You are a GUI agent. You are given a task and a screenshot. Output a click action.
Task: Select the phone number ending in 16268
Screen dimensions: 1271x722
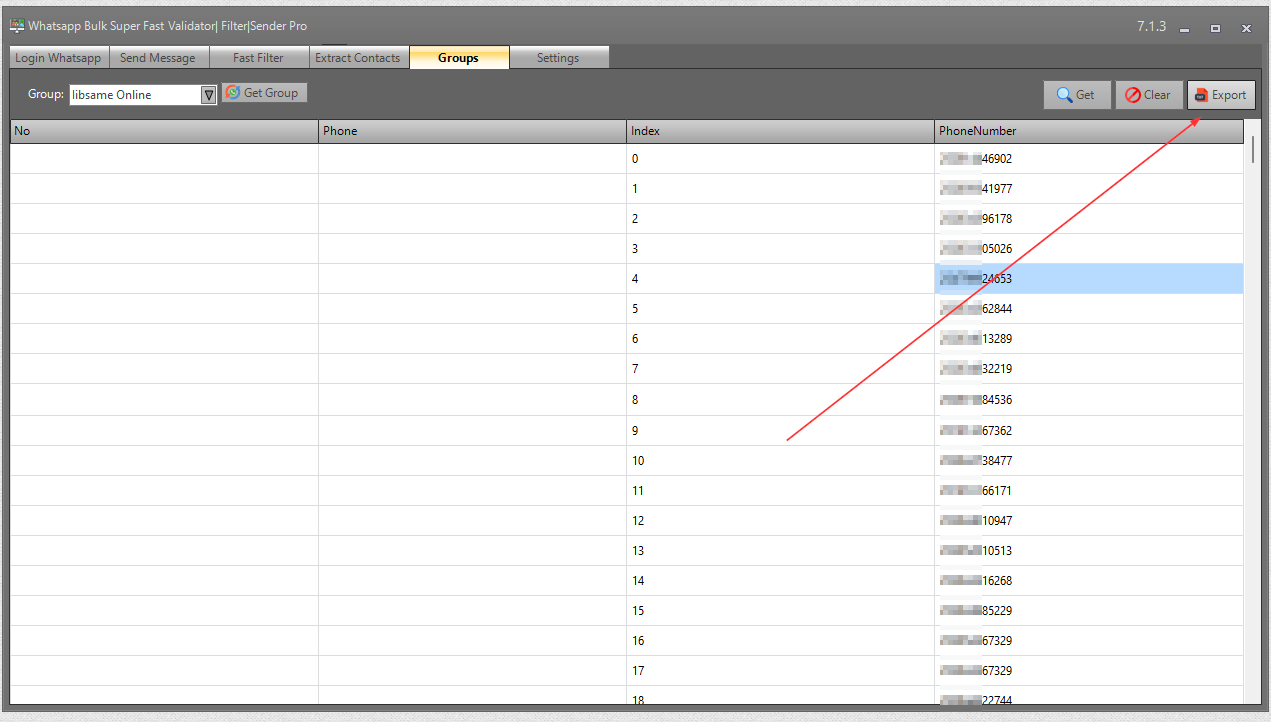point(1089,581)
